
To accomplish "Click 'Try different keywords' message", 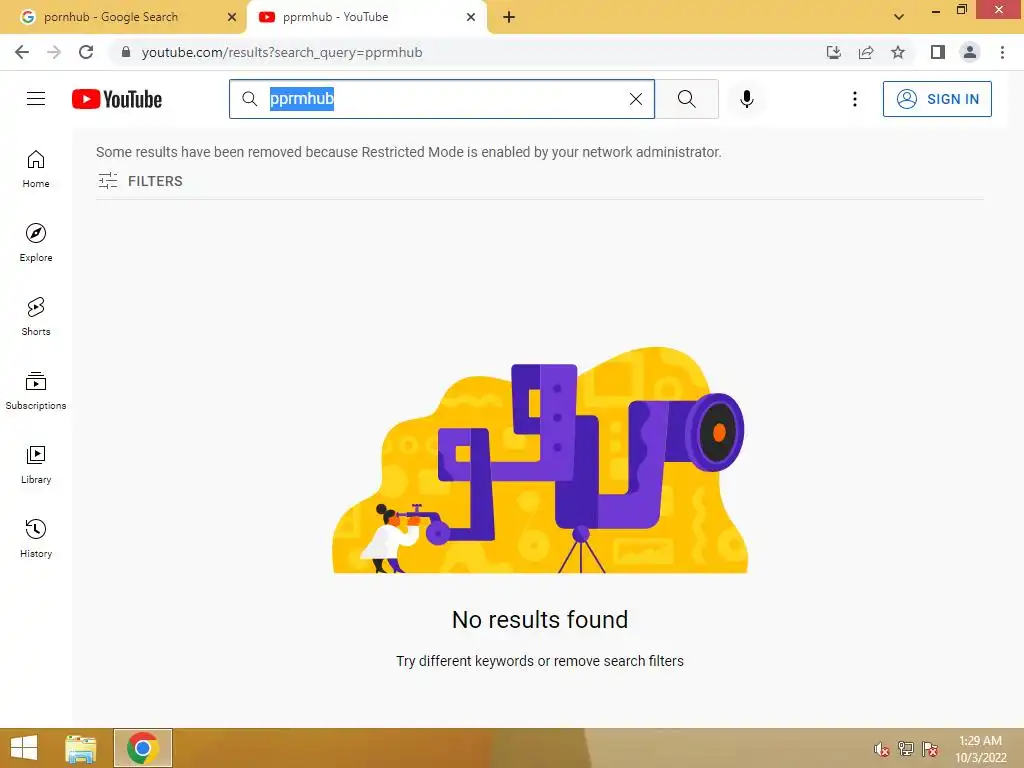I will pyautogui.click(x=540, y=661).
